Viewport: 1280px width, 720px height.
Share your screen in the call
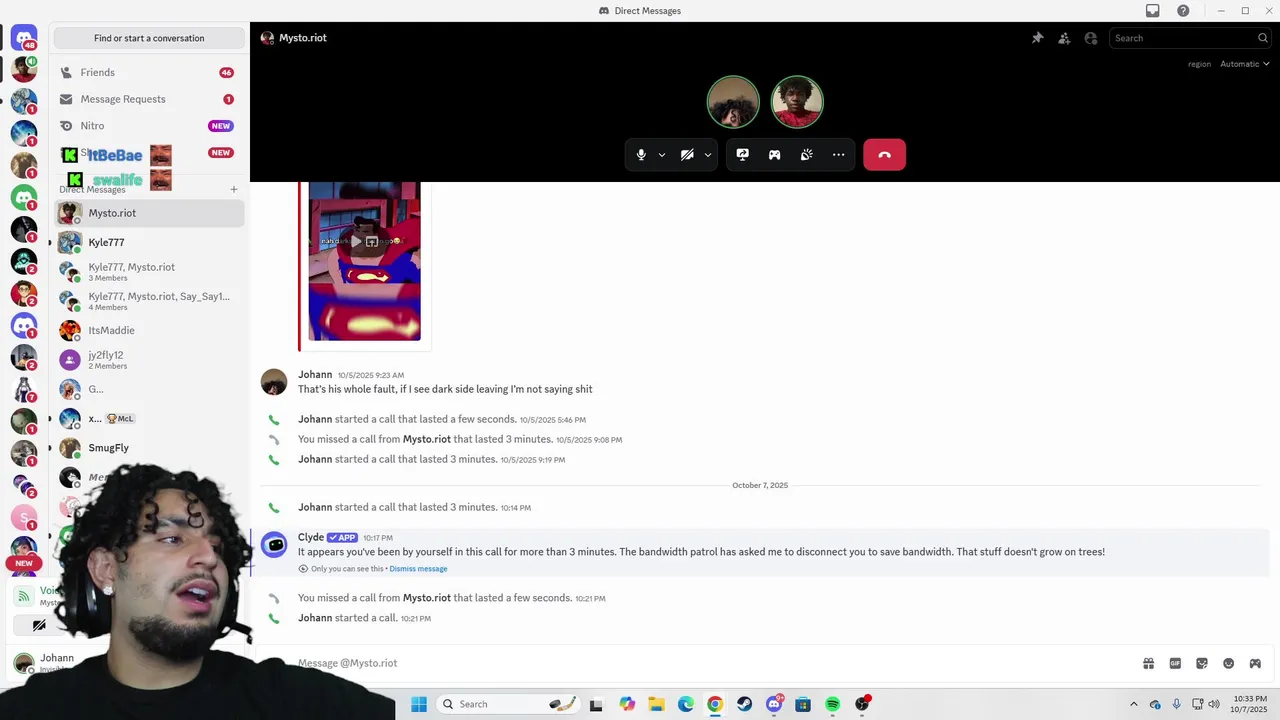pyautogui.click(x=742, y=155)
